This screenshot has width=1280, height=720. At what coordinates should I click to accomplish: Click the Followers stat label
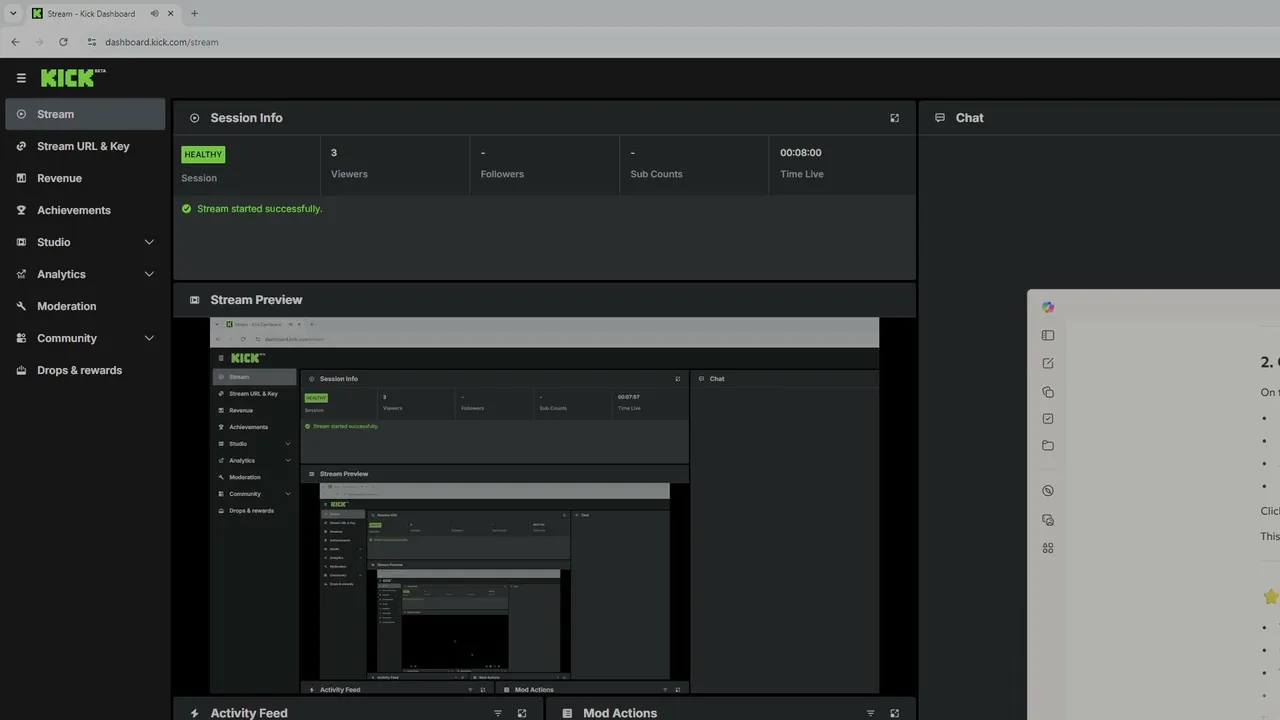point(502,174)
